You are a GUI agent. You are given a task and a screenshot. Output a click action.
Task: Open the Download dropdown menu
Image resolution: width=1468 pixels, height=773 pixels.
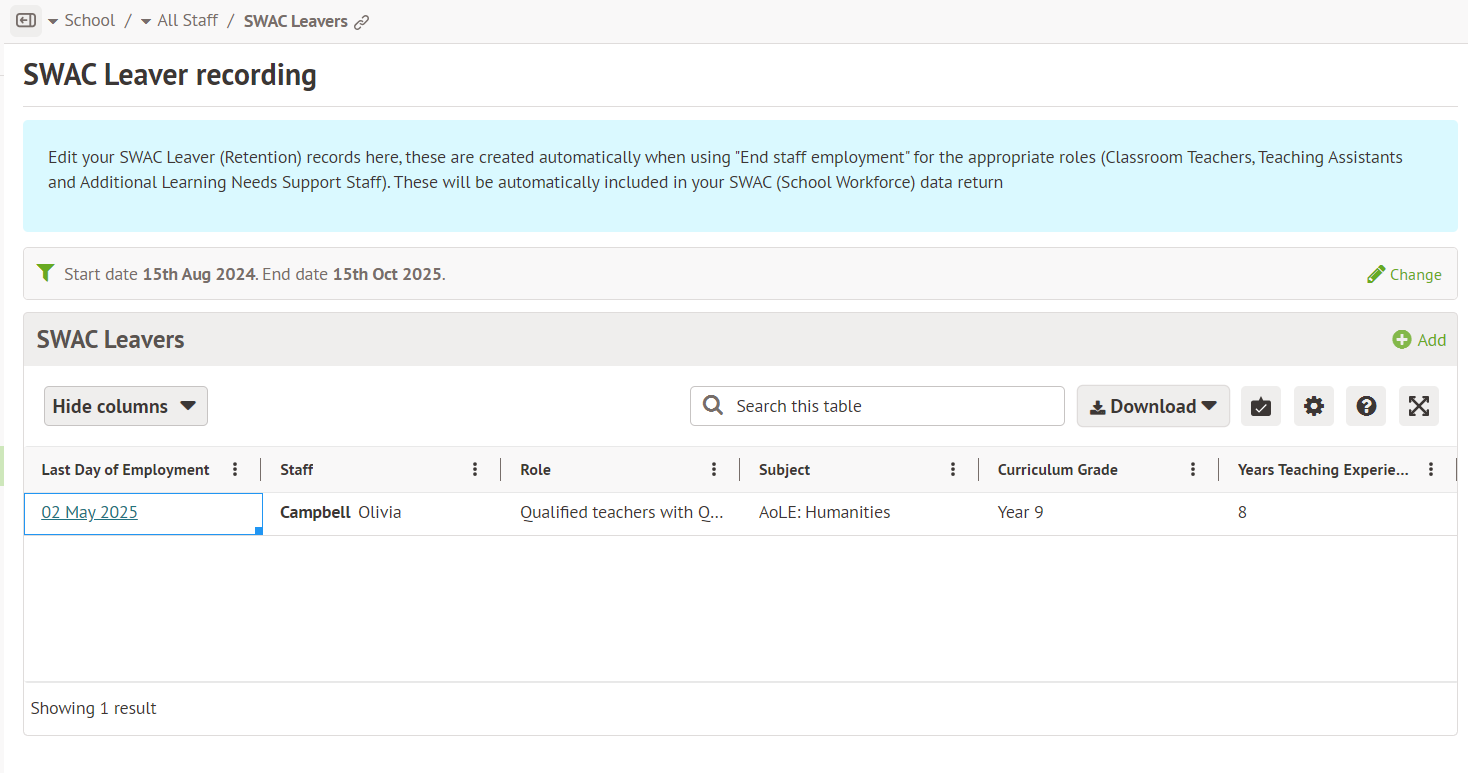coord(1152,406)
